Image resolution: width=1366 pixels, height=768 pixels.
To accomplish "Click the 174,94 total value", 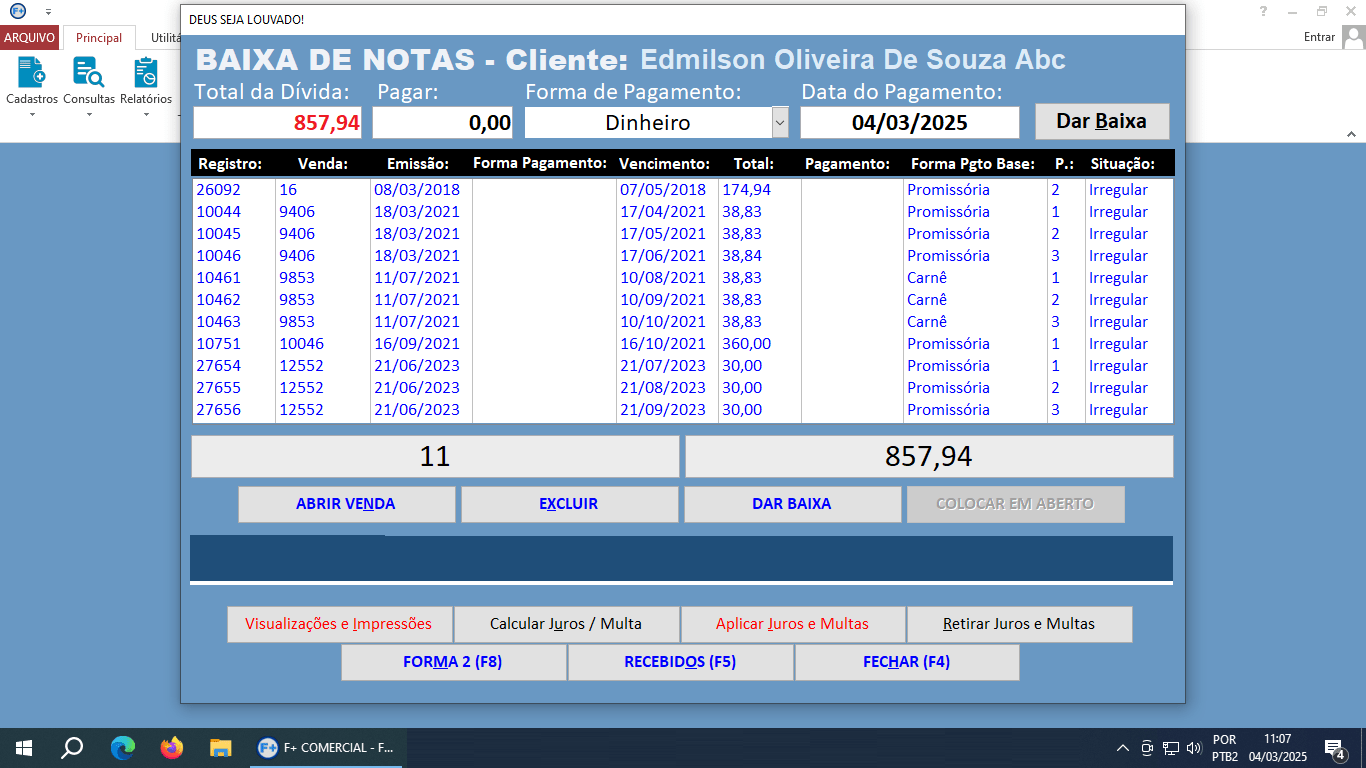I will tap(746, 190).
